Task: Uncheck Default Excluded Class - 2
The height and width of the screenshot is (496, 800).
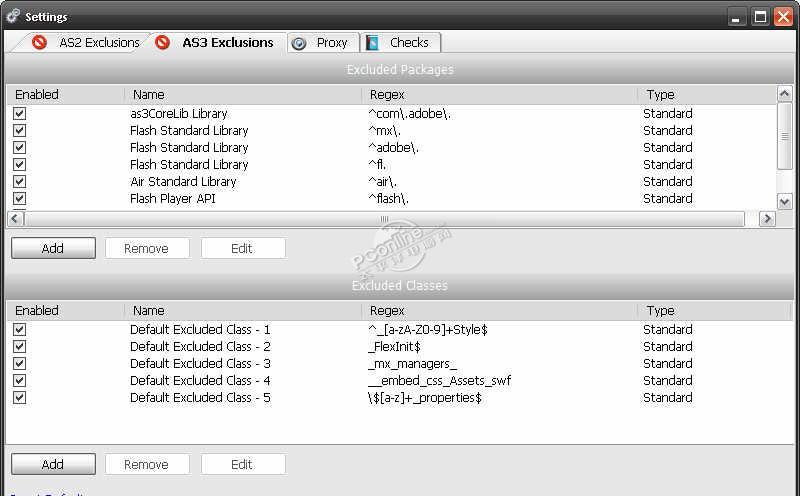Action: (x=19, y=346)
